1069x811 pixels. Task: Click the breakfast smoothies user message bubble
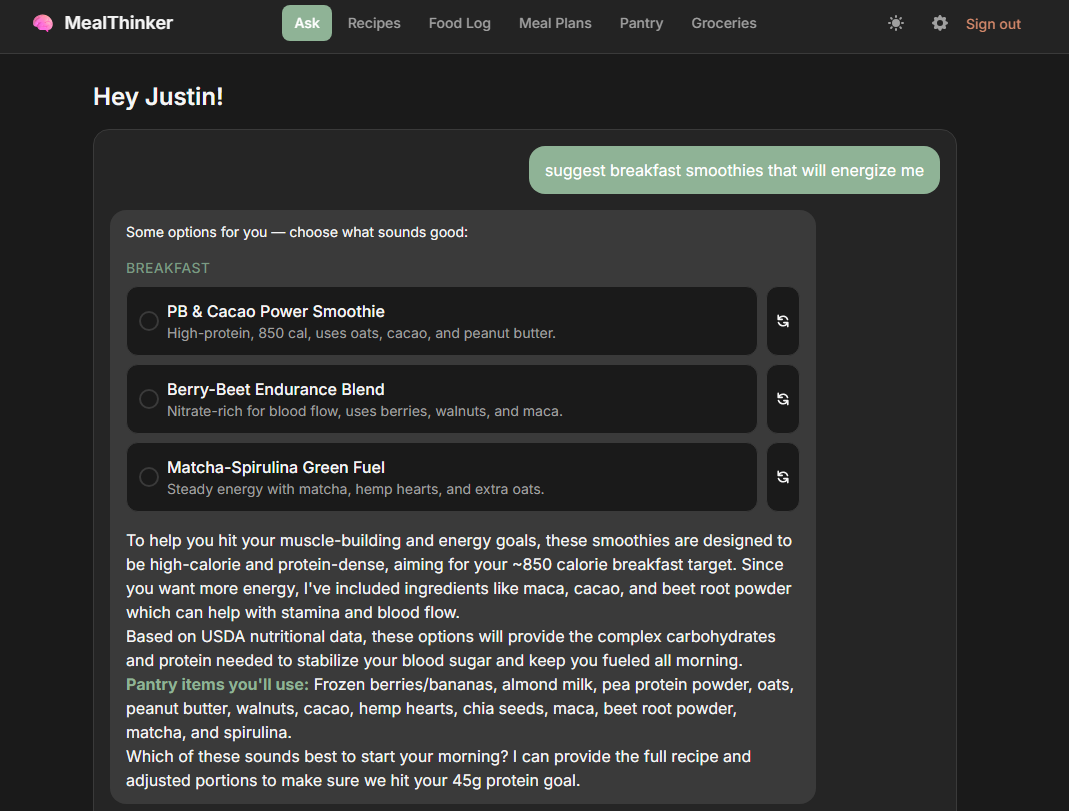coord(734,170)
